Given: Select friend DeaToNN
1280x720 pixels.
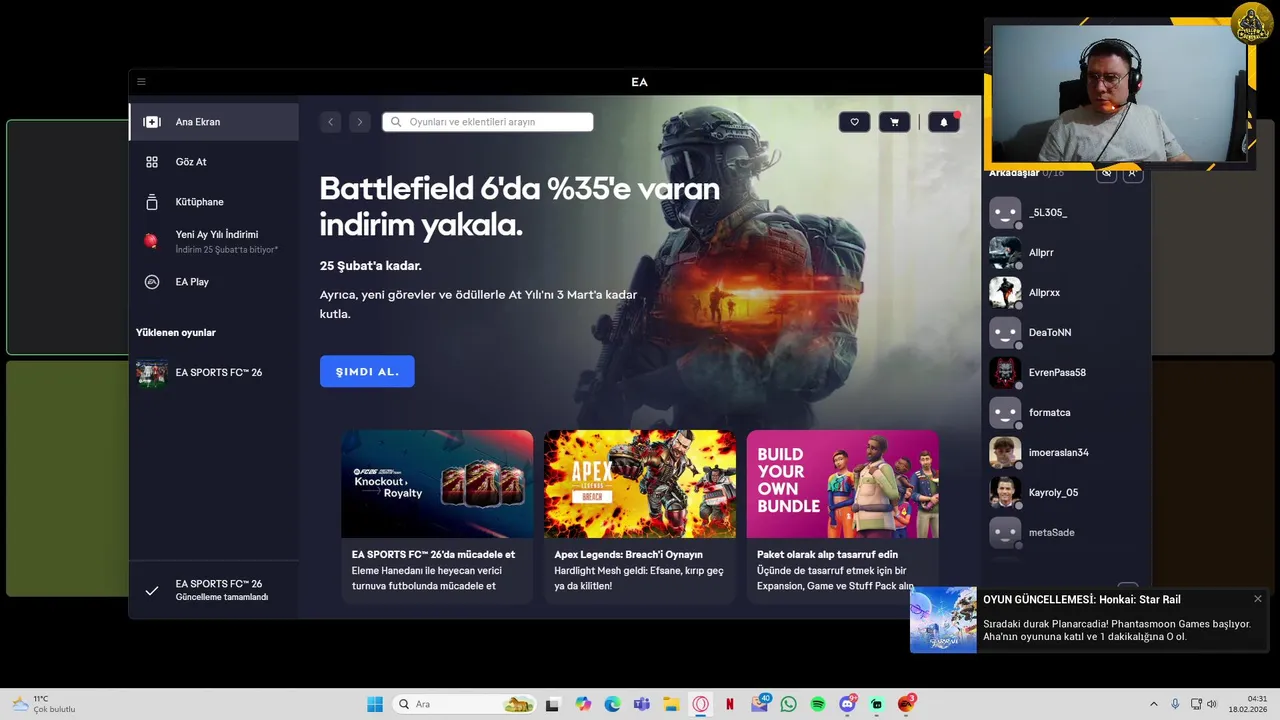Looking at the screenshot, I should pyautogui.click(x=1066, y=333).
